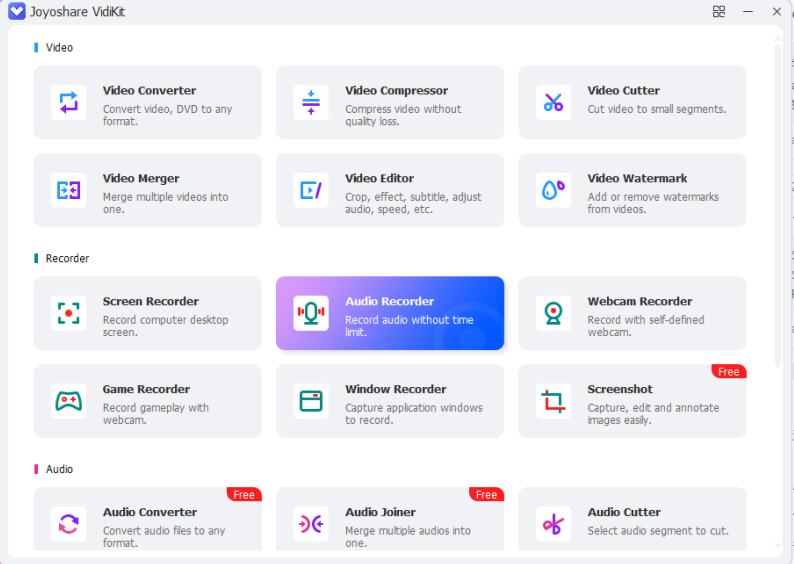Image resolution: width=794 pixels, height=564 pixels.
Task: Open Audio Joiner via its title
Action: coord(380,512)
